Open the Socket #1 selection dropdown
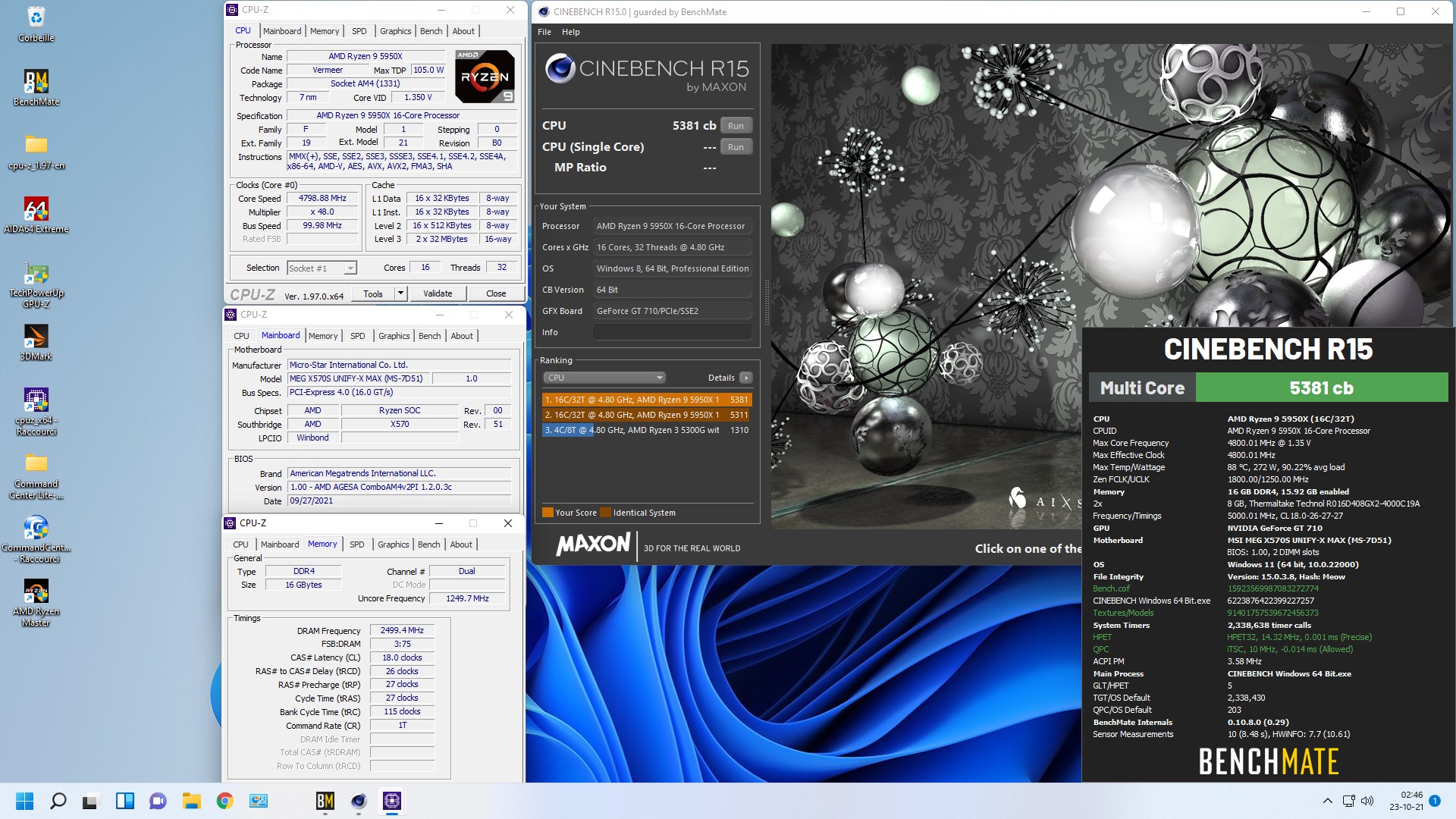 tap(322, 268)
